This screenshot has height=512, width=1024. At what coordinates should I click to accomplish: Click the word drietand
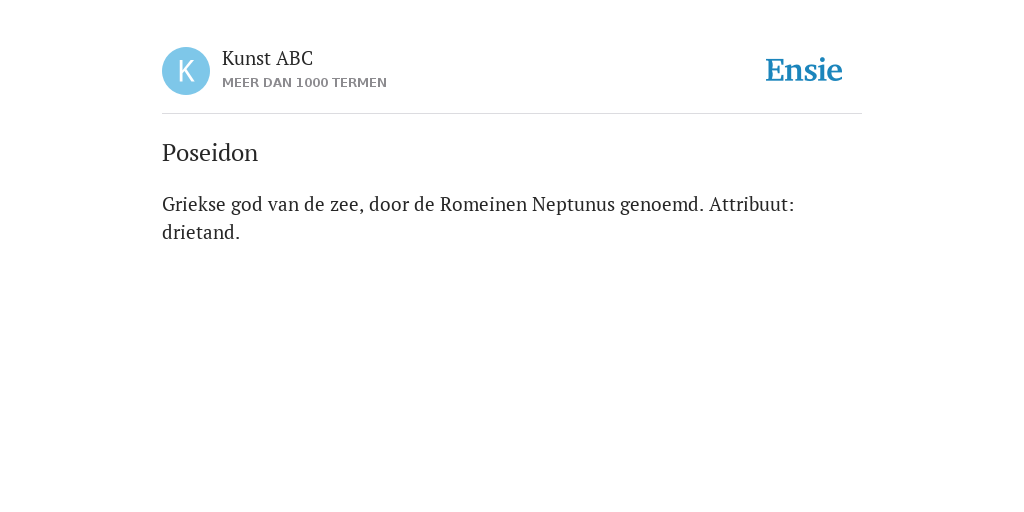pos(200,232)
